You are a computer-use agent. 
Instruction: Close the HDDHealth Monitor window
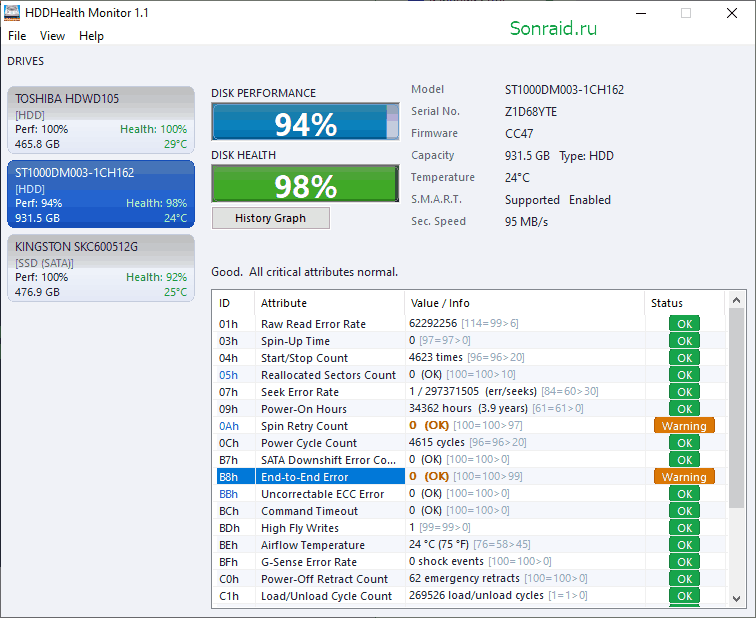(x=731, y=13)
